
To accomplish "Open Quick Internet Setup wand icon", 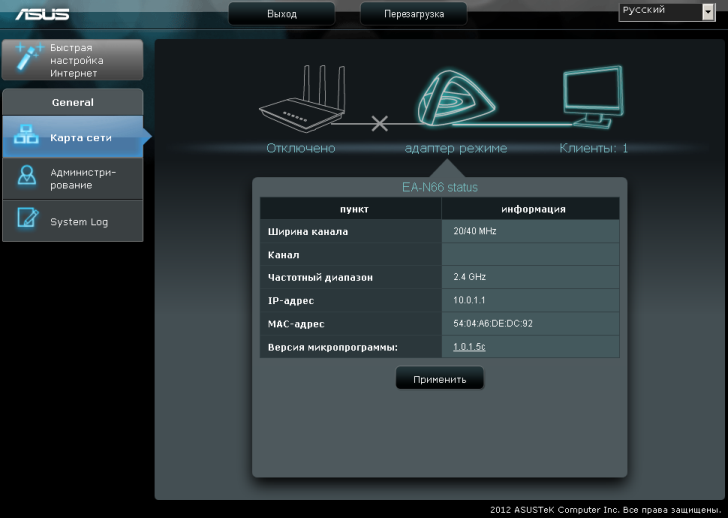I will pos(24,60).
